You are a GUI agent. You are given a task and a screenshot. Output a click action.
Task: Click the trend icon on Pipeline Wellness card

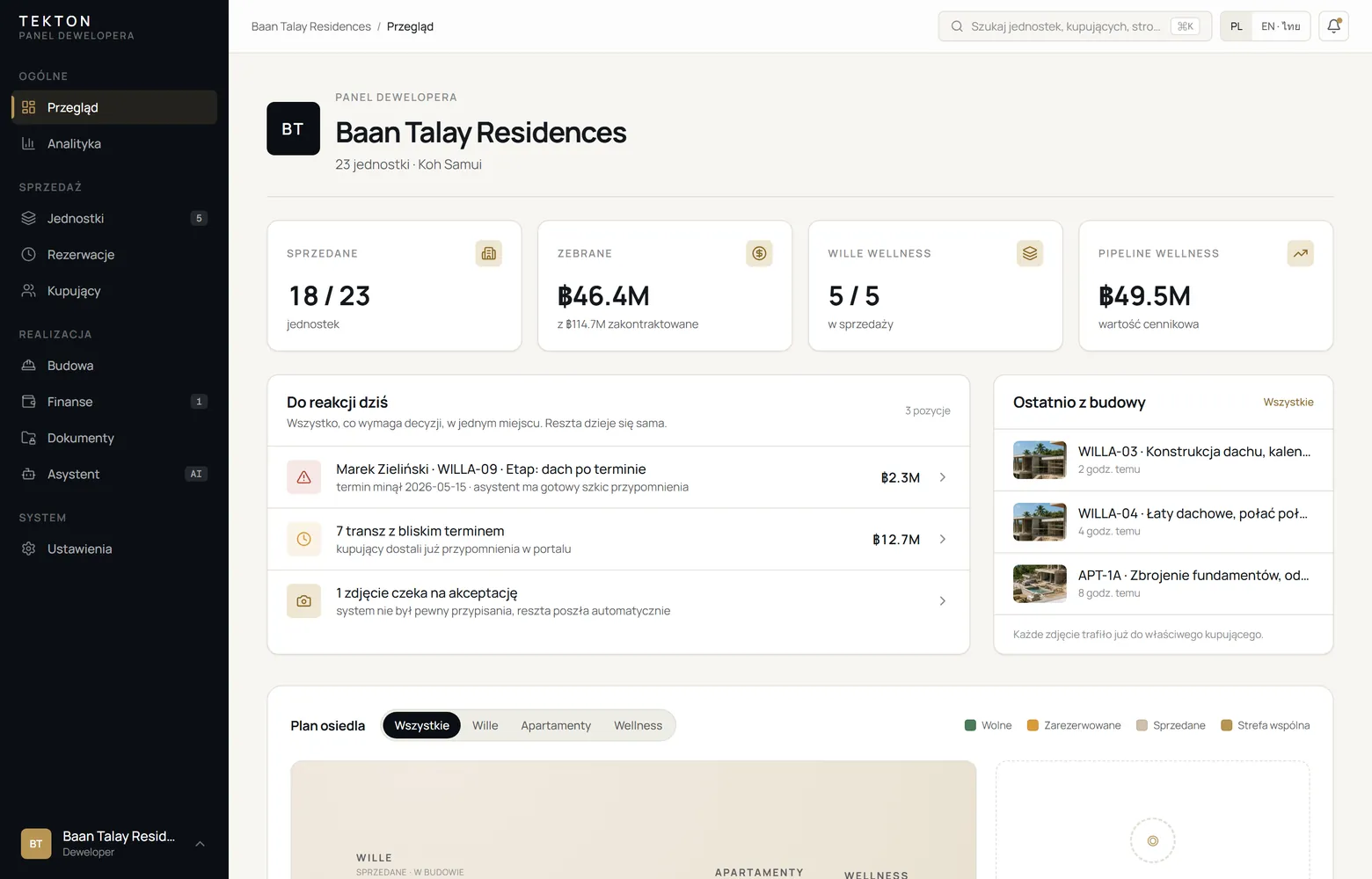click(1301, 253)
